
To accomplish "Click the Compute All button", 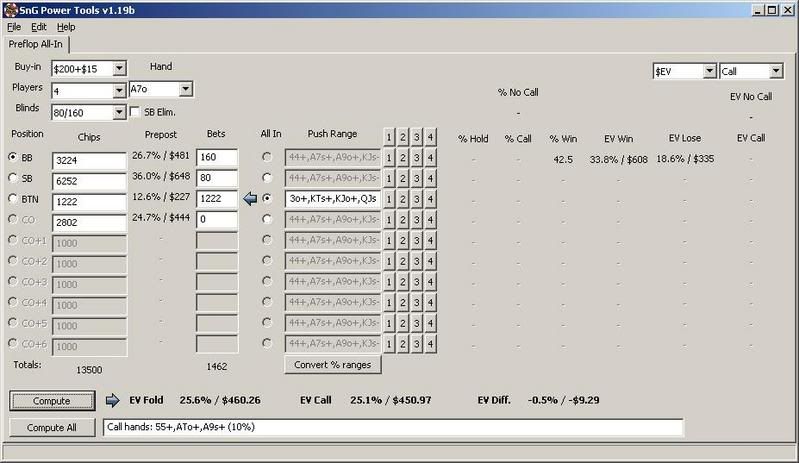I will pos(52,427).
